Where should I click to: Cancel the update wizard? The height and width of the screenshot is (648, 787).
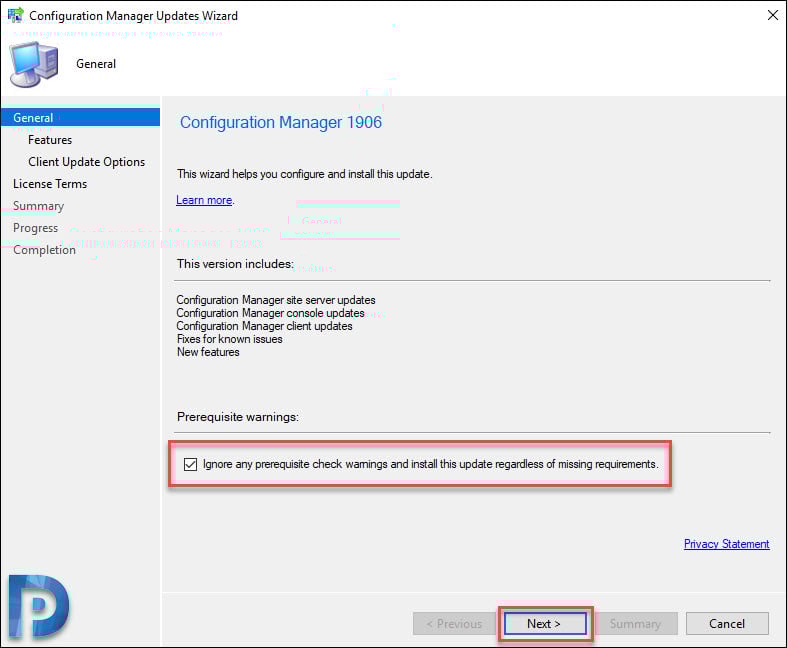tap(727, 624)
